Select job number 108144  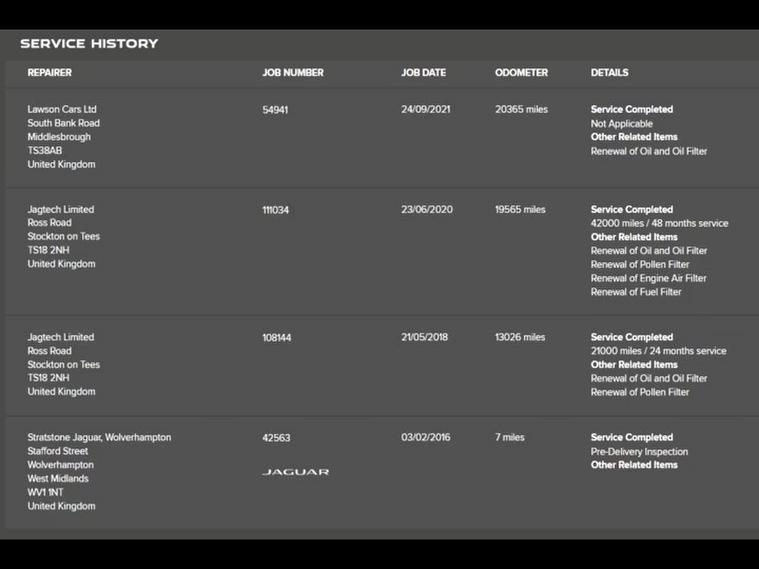(x=277, y=338)
